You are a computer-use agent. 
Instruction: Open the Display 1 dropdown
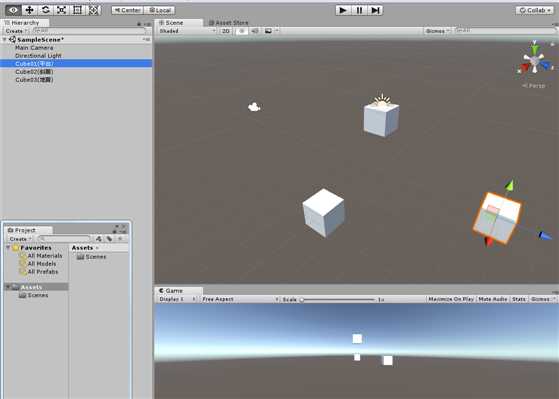[x=177, y=299]
